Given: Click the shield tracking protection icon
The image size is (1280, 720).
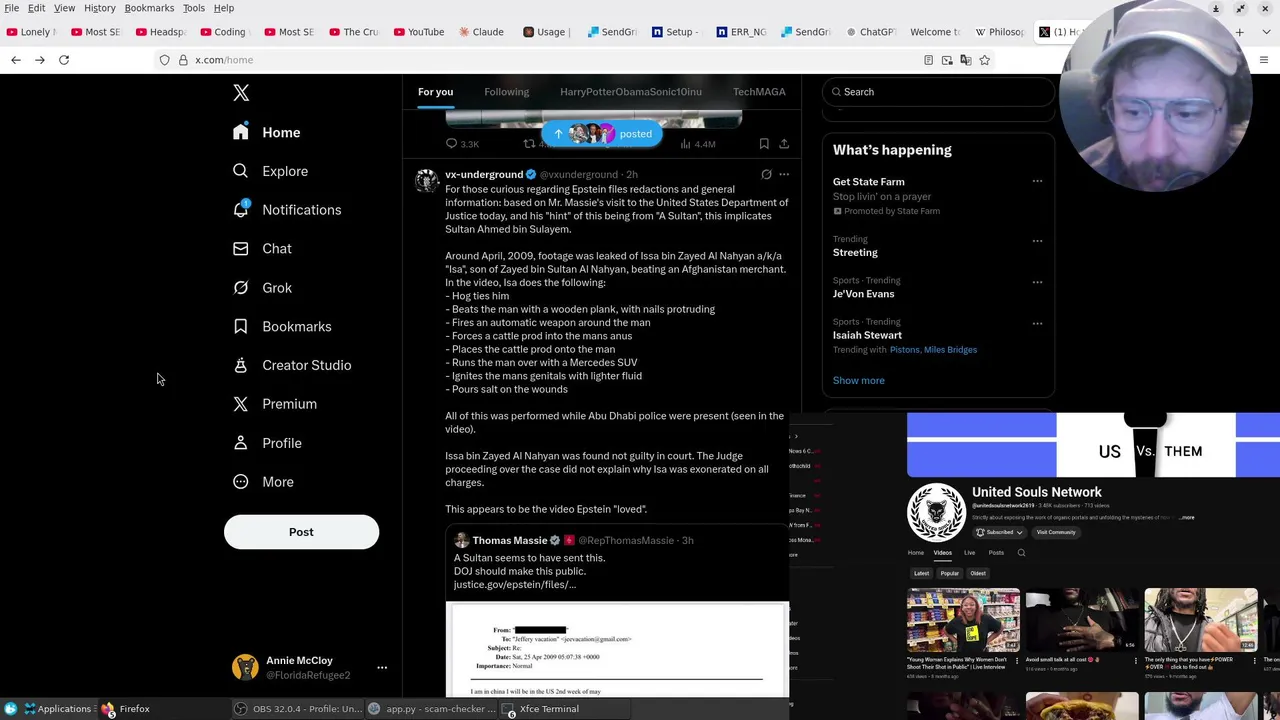Looking at the screenshot, I should 165,60.
